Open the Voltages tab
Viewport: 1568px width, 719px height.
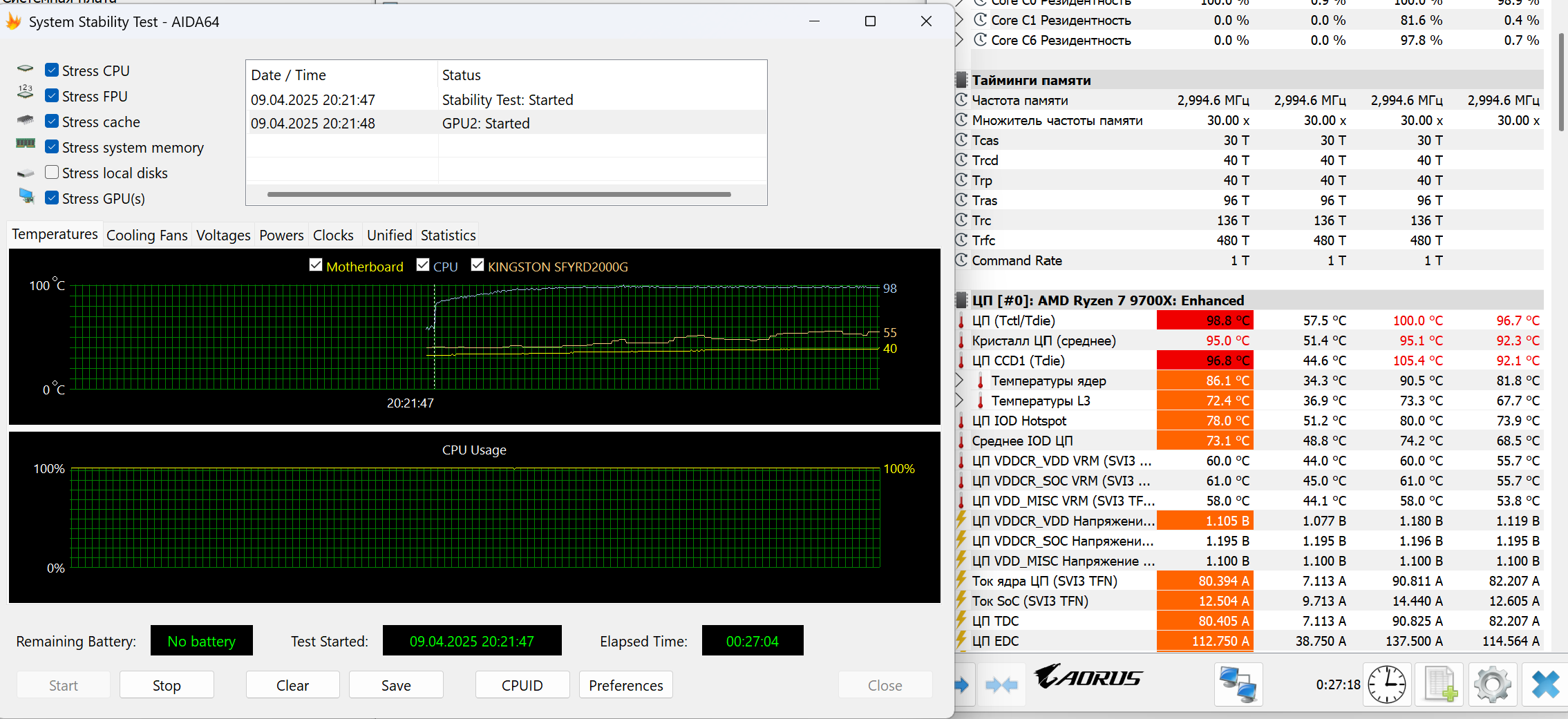pos(223,236)
